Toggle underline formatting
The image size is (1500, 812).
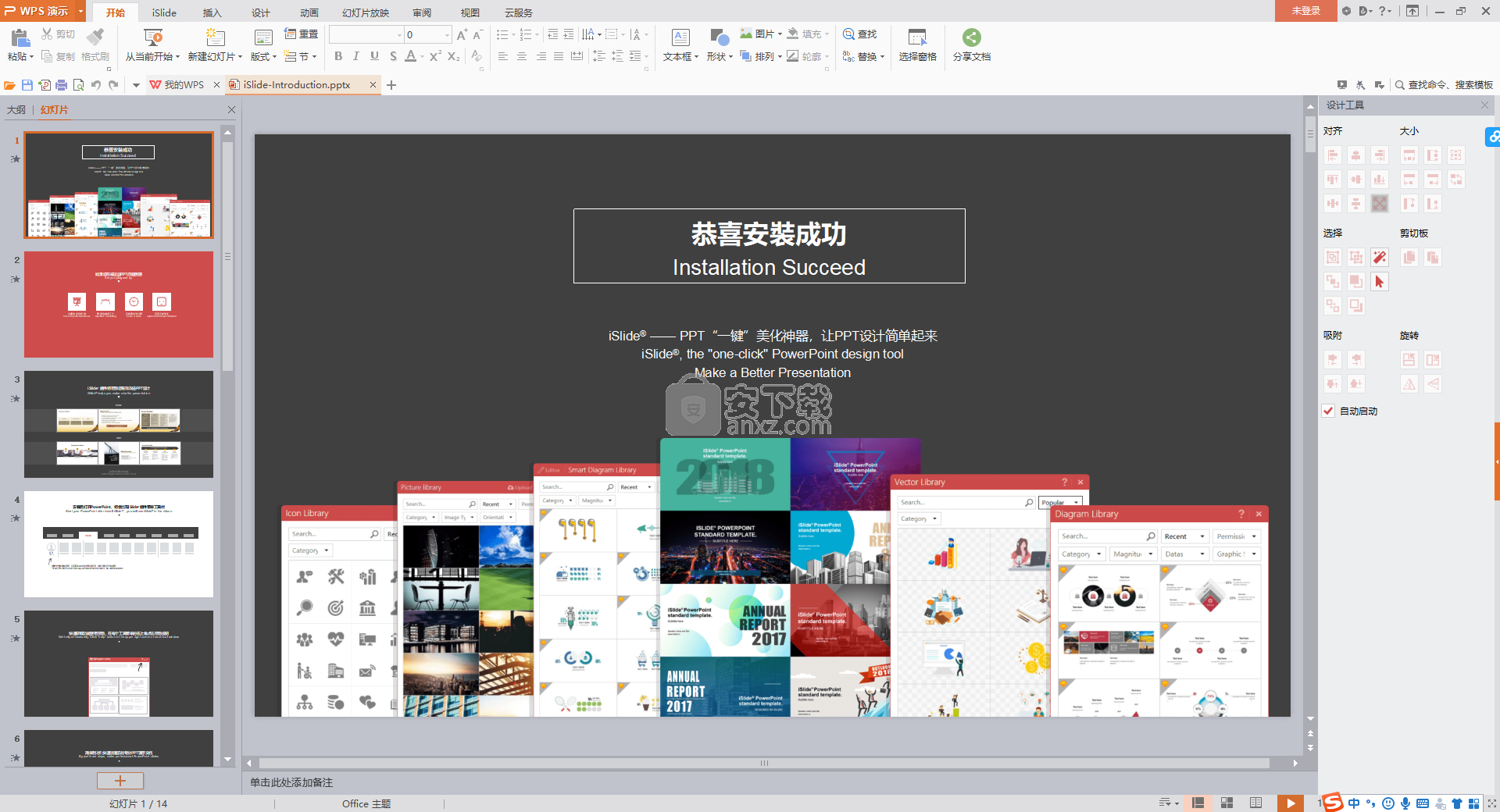point(374,56)
